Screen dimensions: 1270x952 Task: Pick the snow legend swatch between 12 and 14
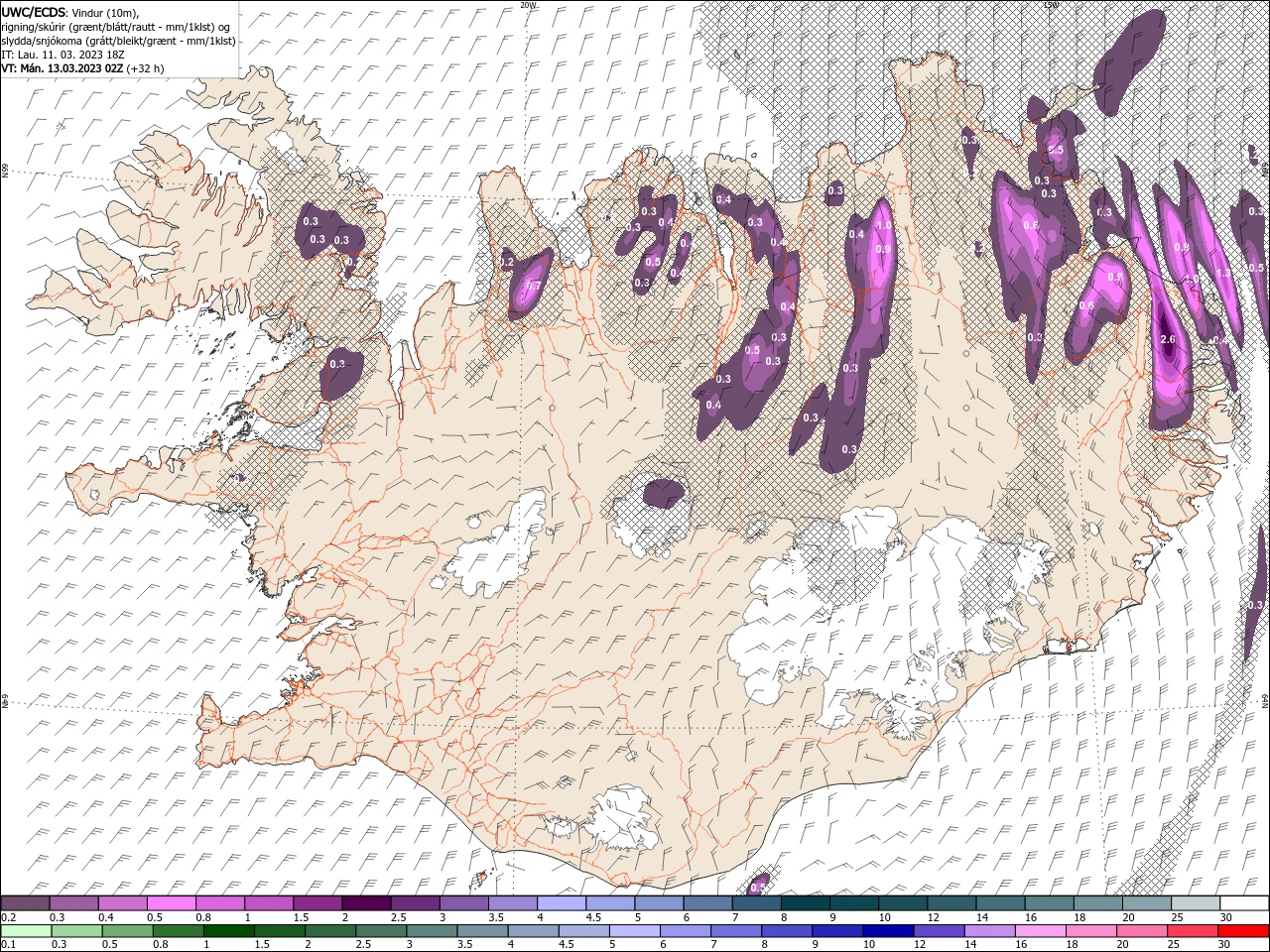tap(951, 903)
